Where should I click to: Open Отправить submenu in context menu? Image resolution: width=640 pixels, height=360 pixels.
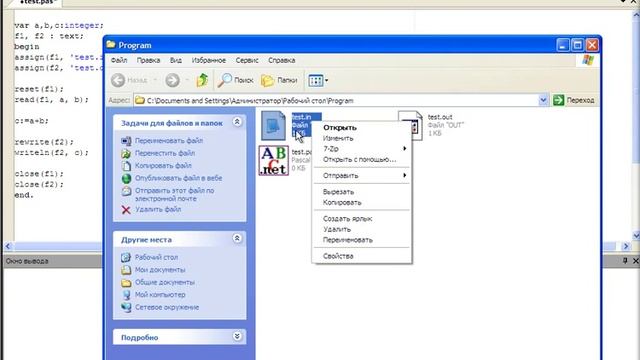[x=362, y=176]
